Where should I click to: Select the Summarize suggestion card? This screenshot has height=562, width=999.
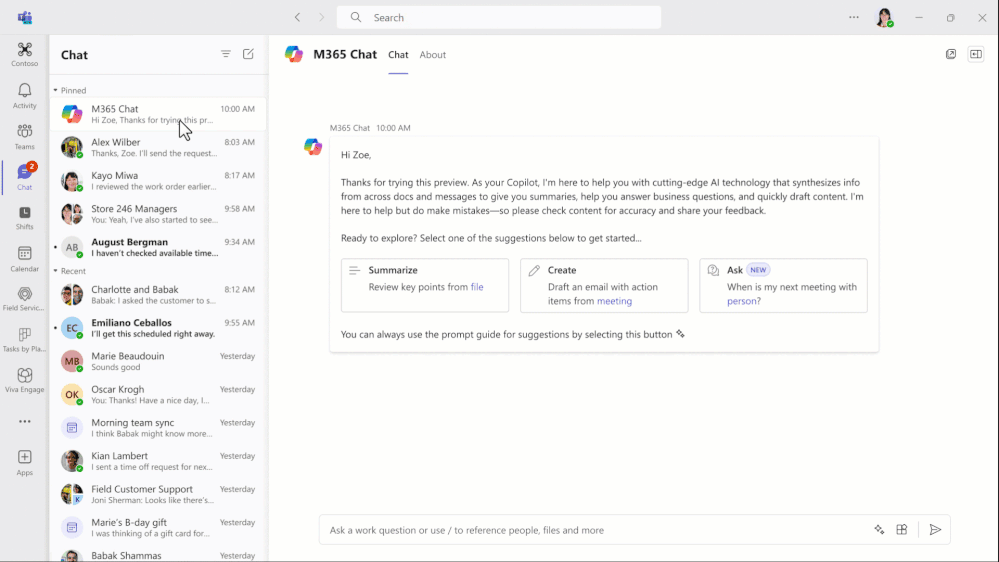425,285
